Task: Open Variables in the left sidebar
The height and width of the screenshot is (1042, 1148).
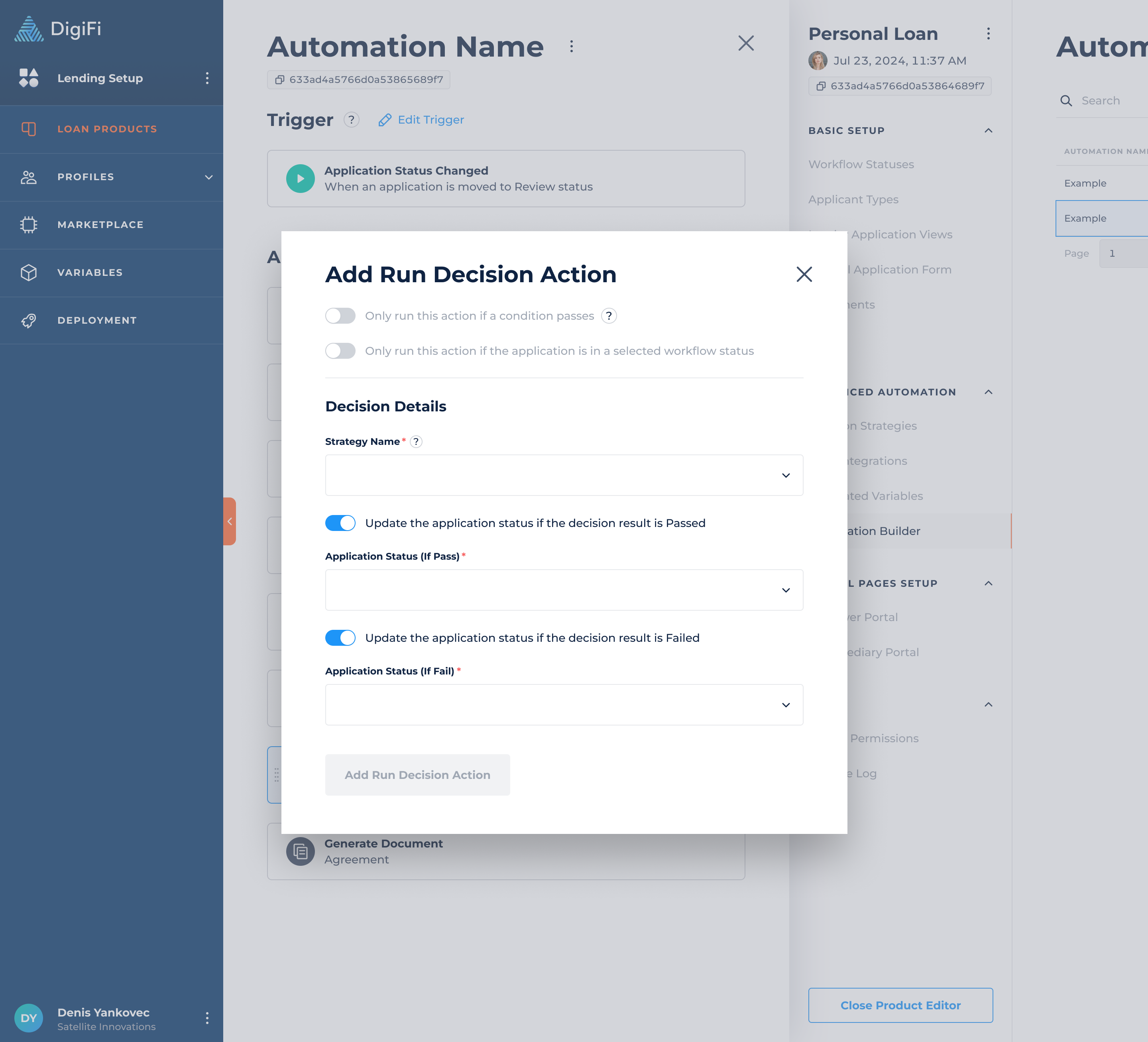Action: click(90, 272)
